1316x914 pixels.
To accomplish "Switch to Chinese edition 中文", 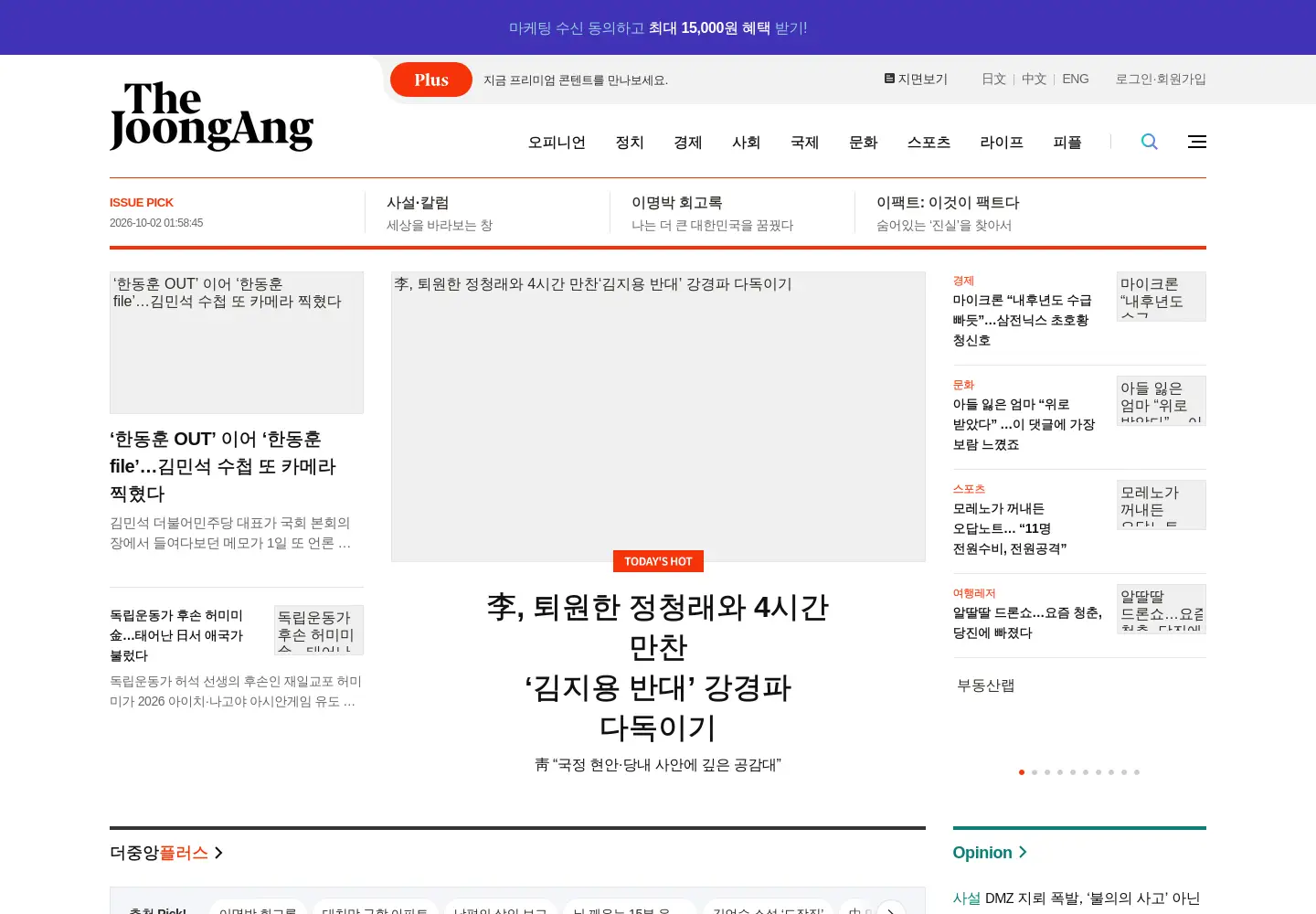I will point(1034,79).
